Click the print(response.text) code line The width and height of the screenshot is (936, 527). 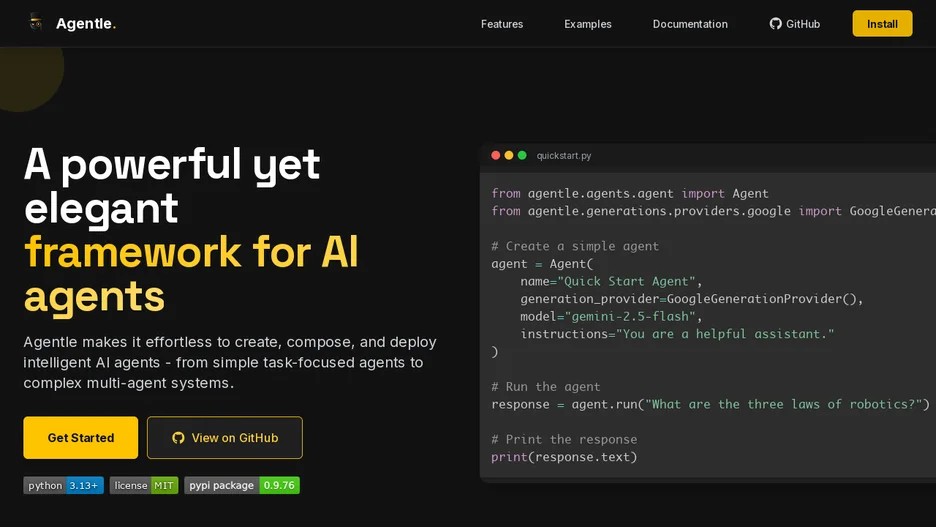point(564,457)
